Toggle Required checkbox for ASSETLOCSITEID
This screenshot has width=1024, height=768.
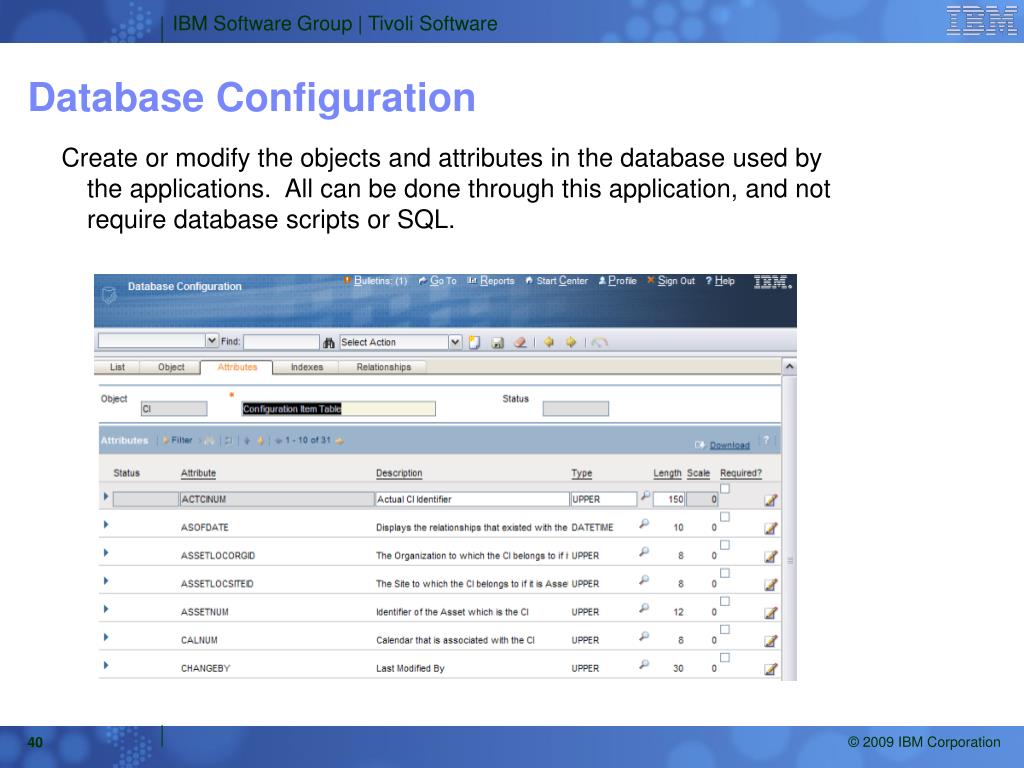point(725,573)
